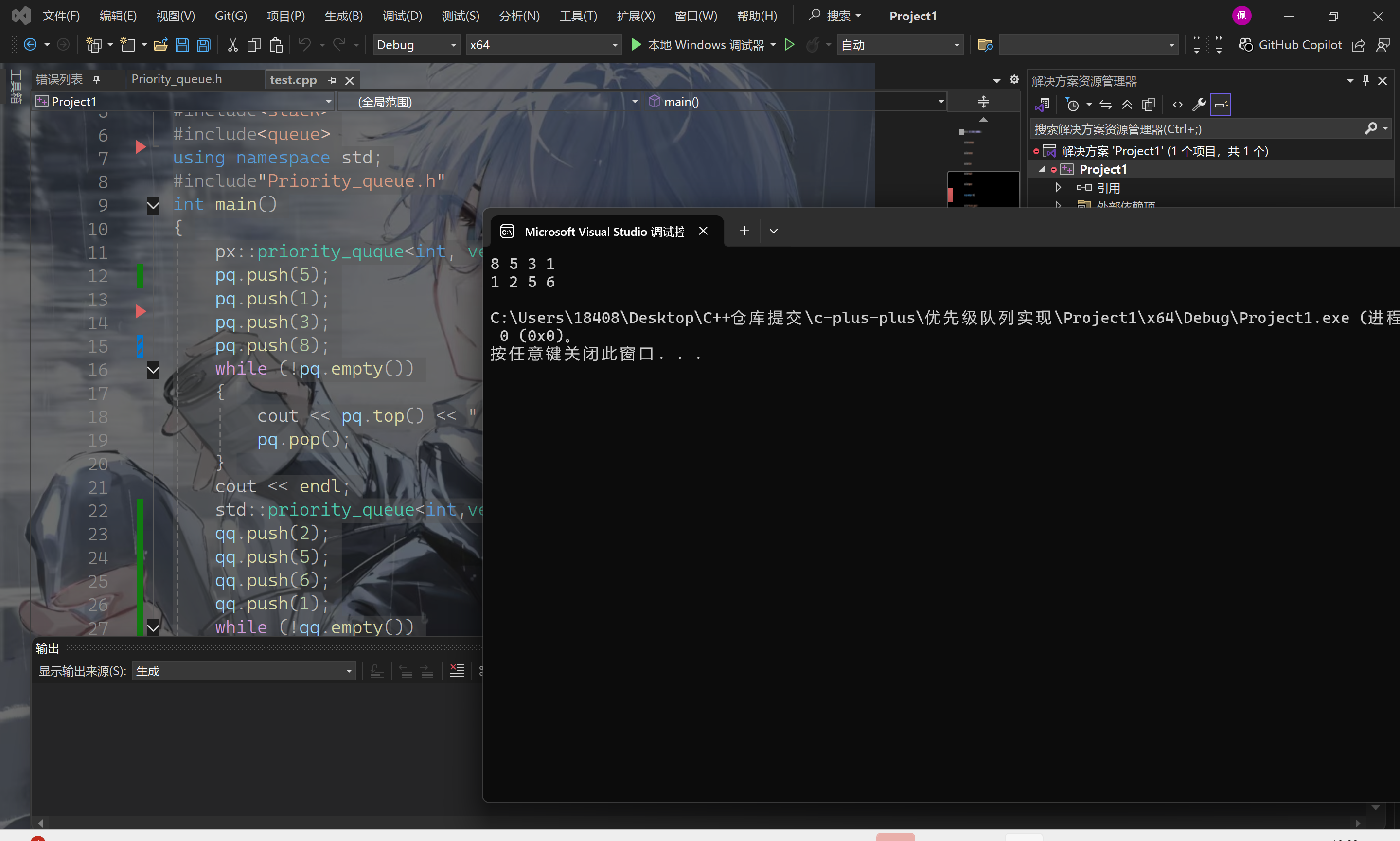
Task: Toggle pin on 错误列表 tab
Action: [x=97, y=79]
